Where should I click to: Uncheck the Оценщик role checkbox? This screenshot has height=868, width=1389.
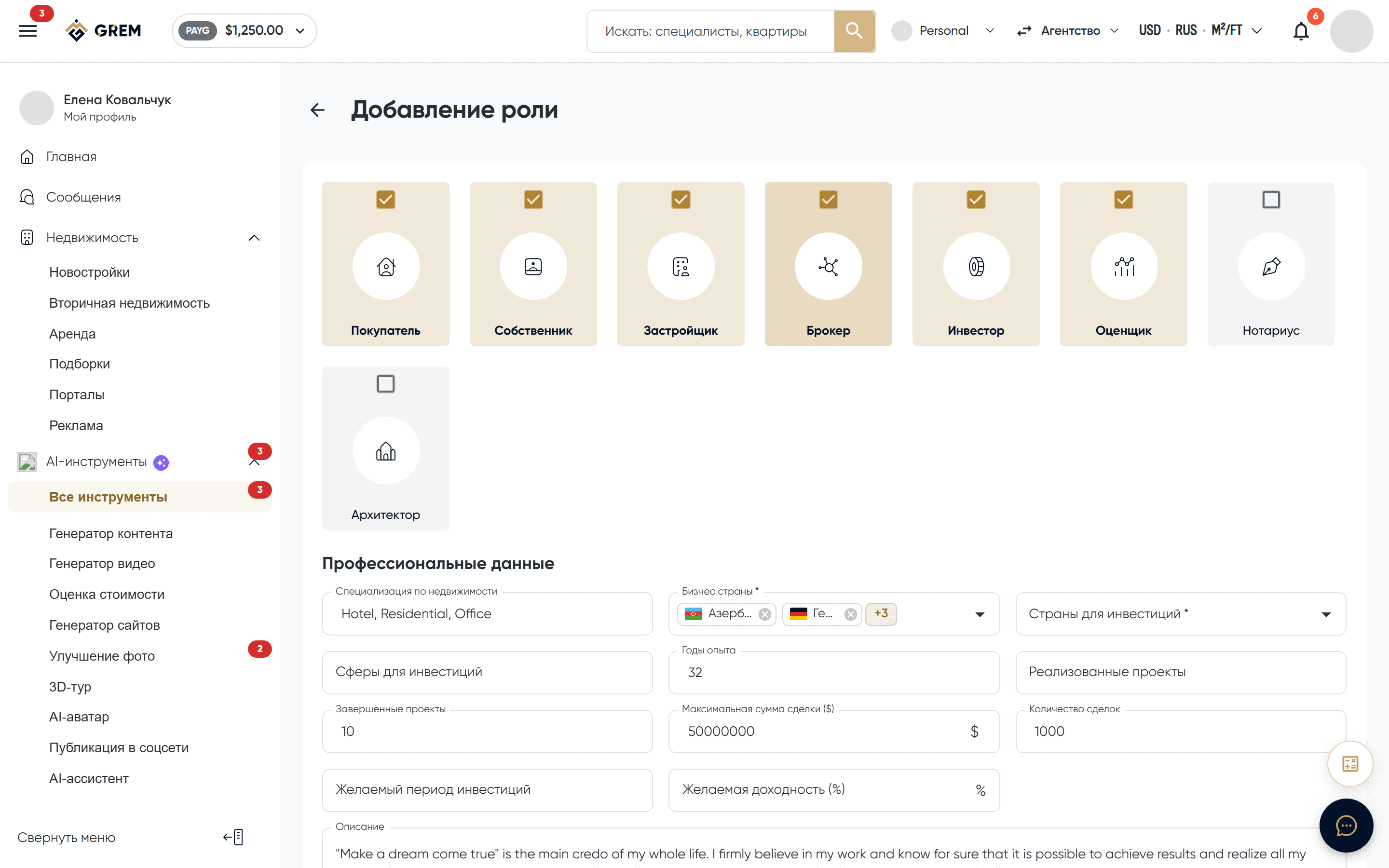(x=1124, y=200)
